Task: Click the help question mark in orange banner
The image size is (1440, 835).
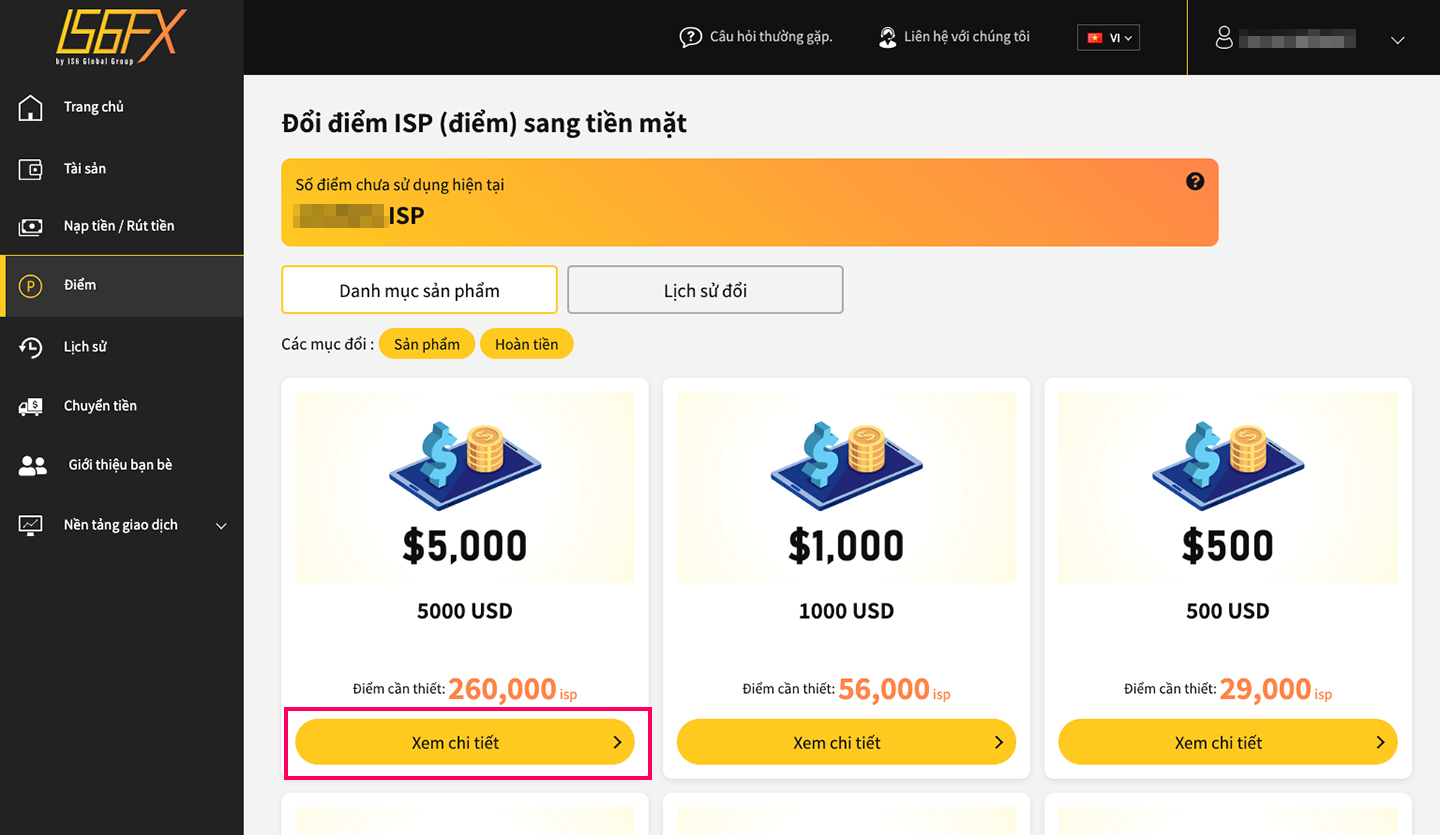Action: 1195,181
